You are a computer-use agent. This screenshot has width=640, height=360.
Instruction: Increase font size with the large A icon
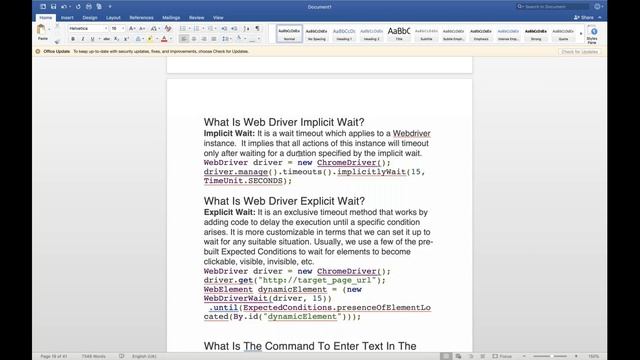131,28
